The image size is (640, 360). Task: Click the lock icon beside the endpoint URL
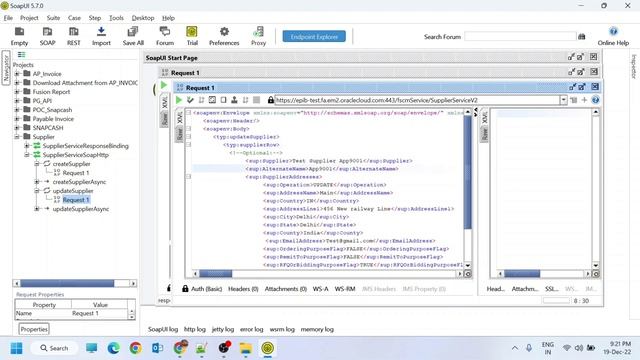[x=271, y=100]
